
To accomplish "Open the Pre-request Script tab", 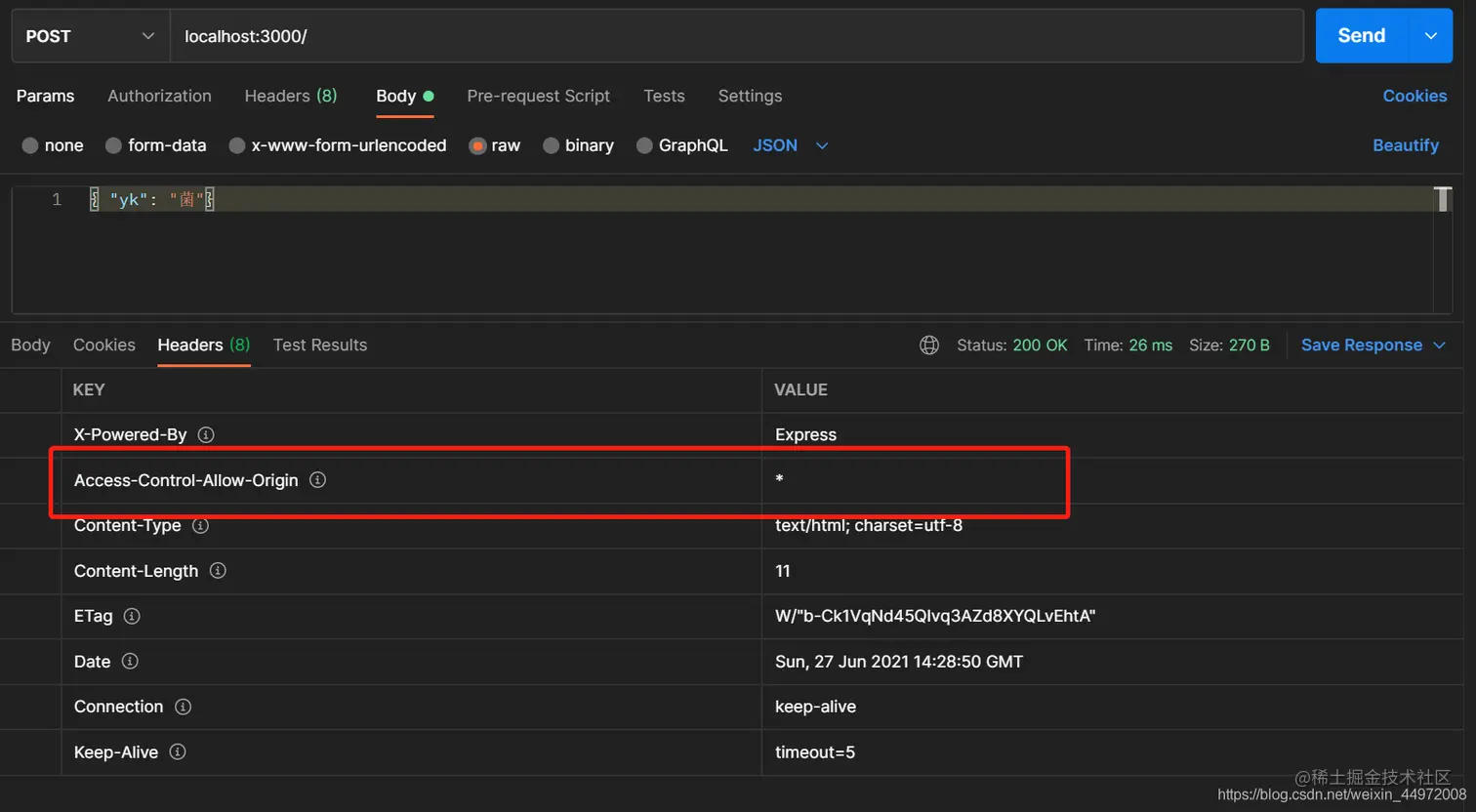I will pyautogui.click(x=538, y=96).
